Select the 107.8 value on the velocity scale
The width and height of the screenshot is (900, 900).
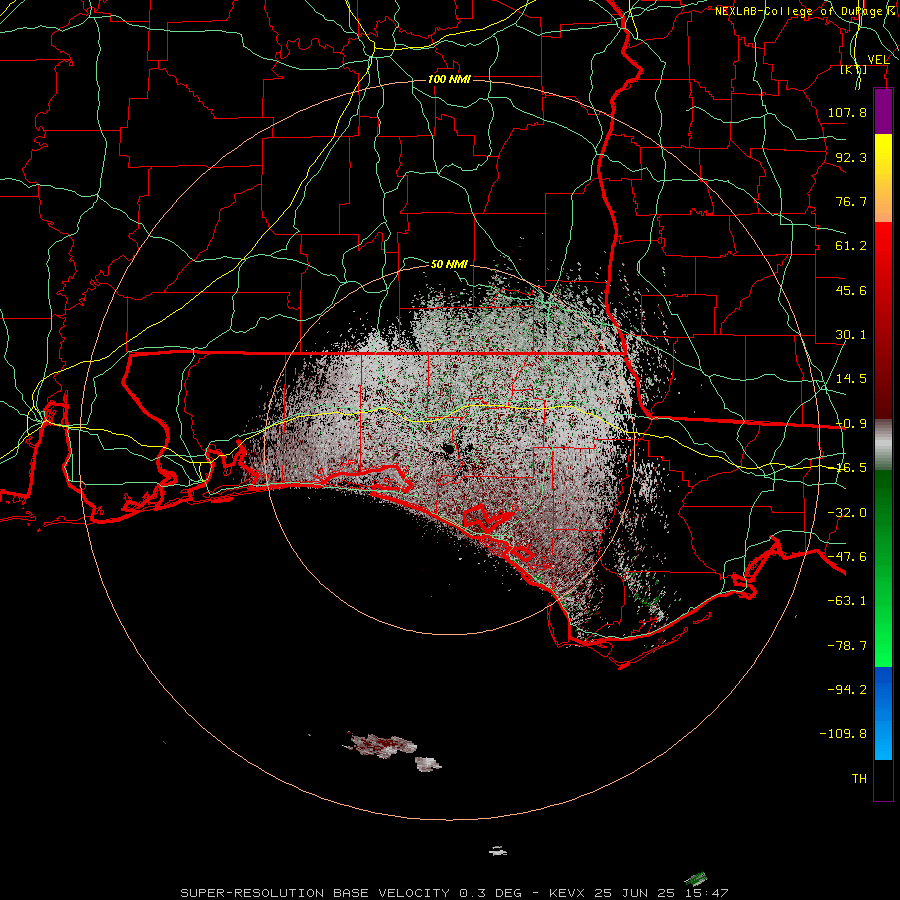point(847,112)
